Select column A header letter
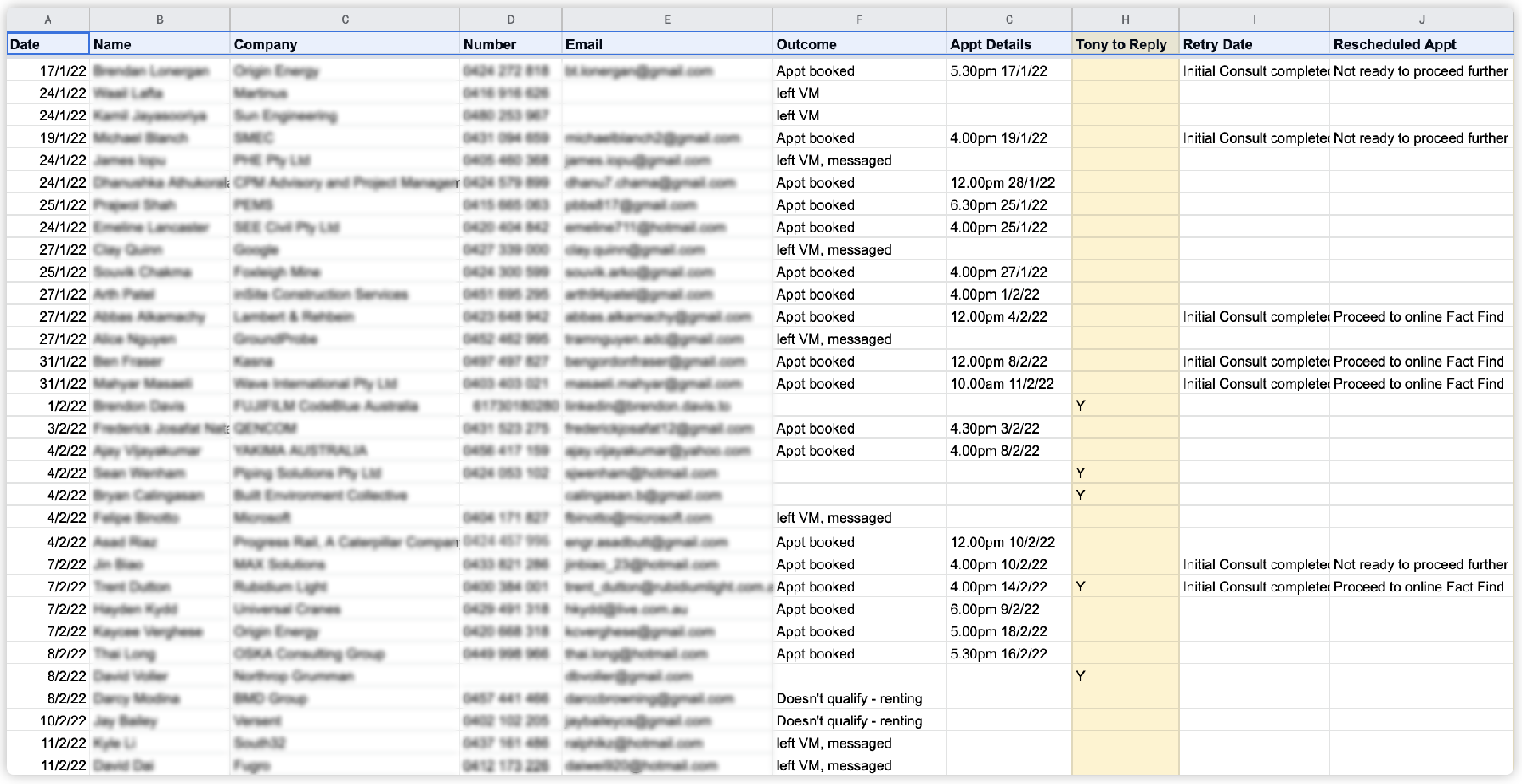 (48, 20)
